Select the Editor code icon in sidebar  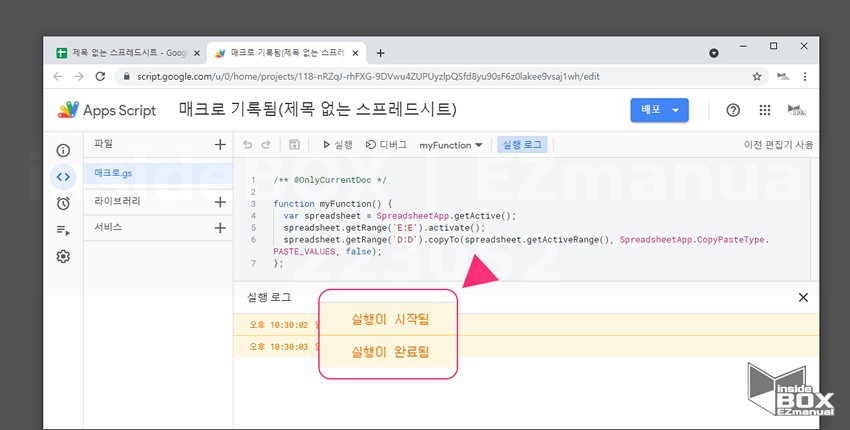[63, 177]
